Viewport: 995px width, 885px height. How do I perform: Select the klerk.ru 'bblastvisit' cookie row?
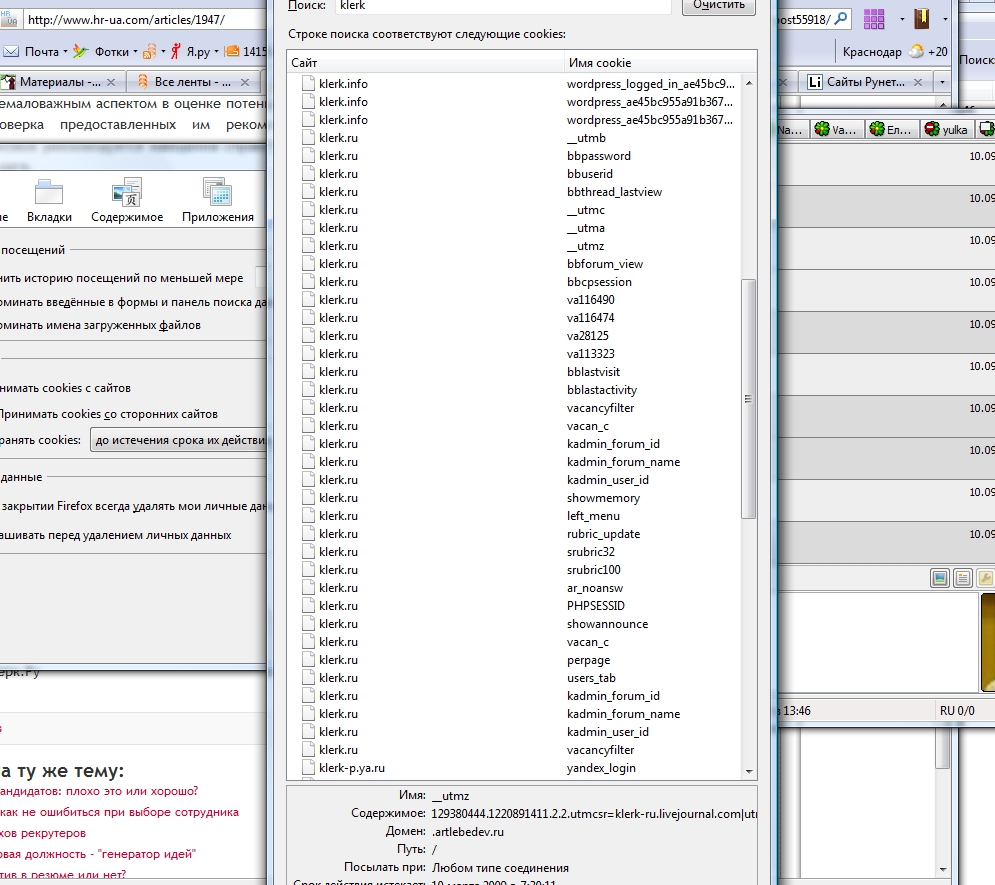(x=514, y=372)
